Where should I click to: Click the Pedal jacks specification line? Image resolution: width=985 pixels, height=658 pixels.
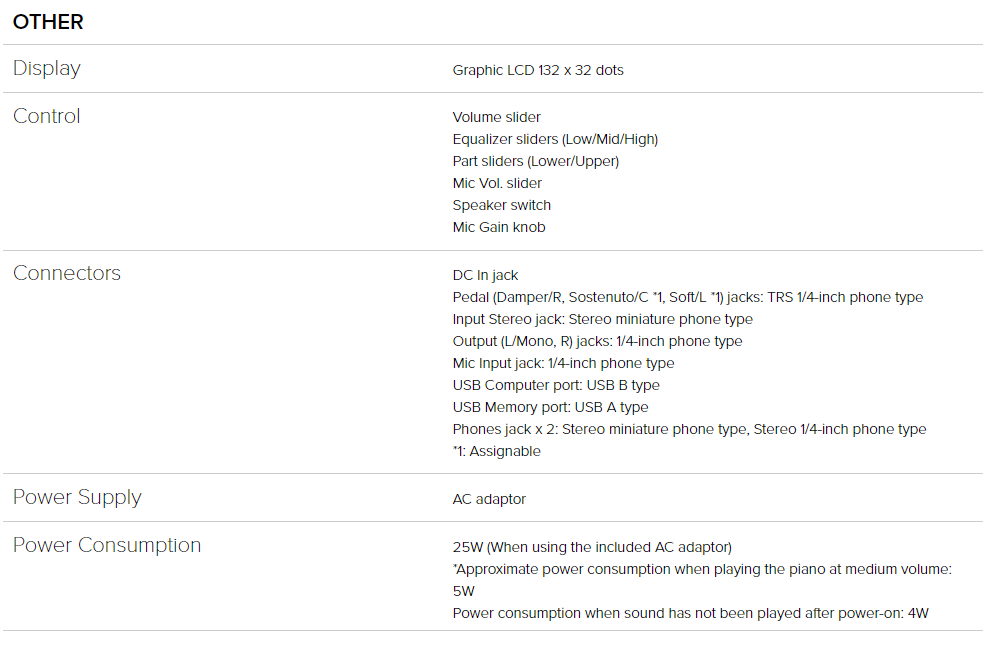[x=688, y=297]
